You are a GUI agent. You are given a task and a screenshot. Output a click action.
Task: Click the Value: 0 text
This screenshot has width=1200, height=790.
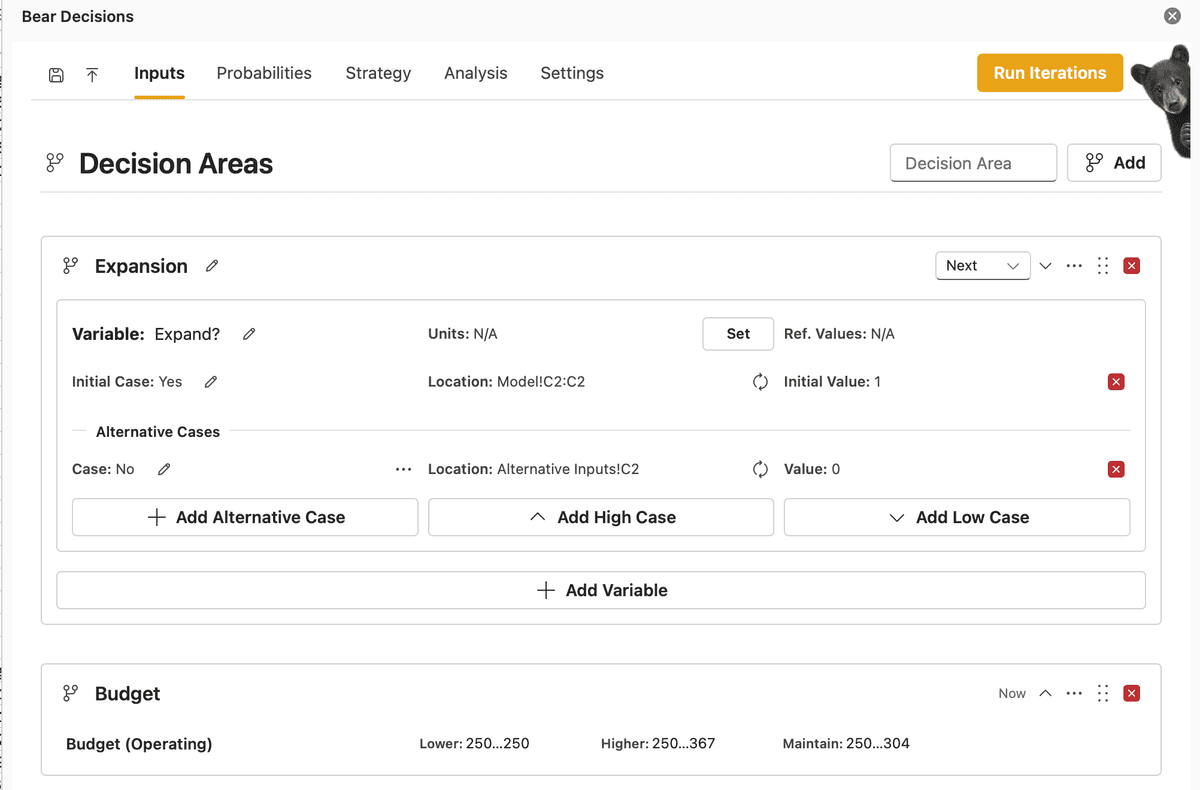coord(812,469)
